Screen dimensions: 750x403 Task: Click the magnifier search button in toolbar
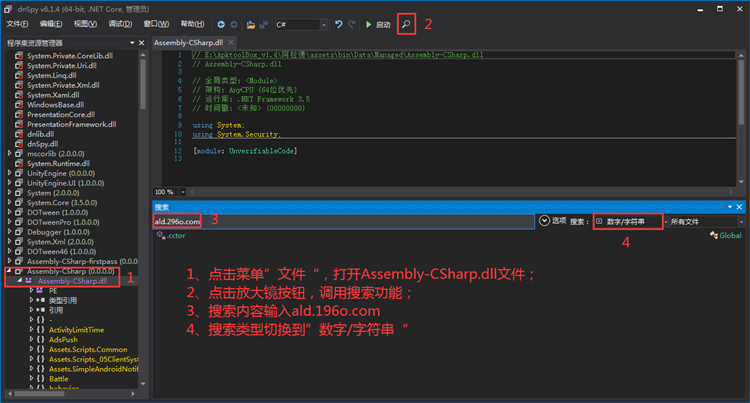(x=407, y=23)
